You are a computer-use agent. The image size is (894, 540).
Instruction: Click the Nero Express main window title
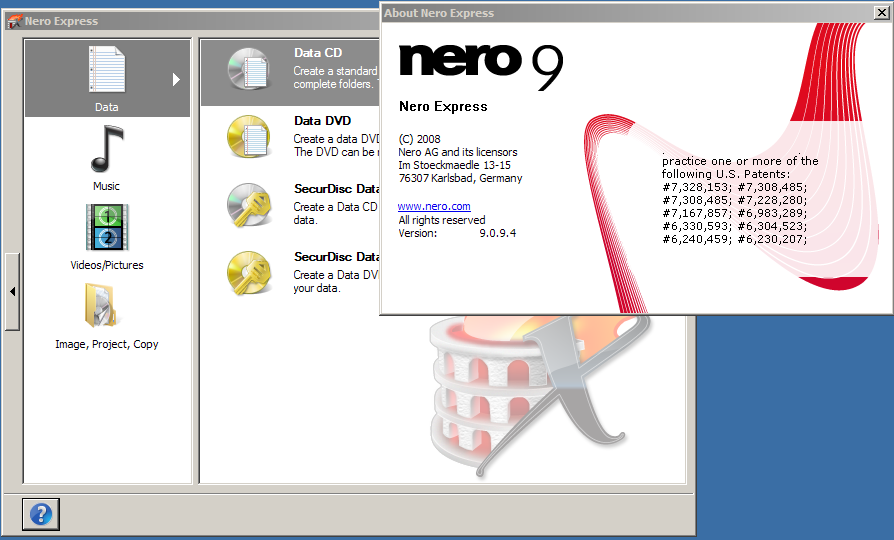click(61, 21)
